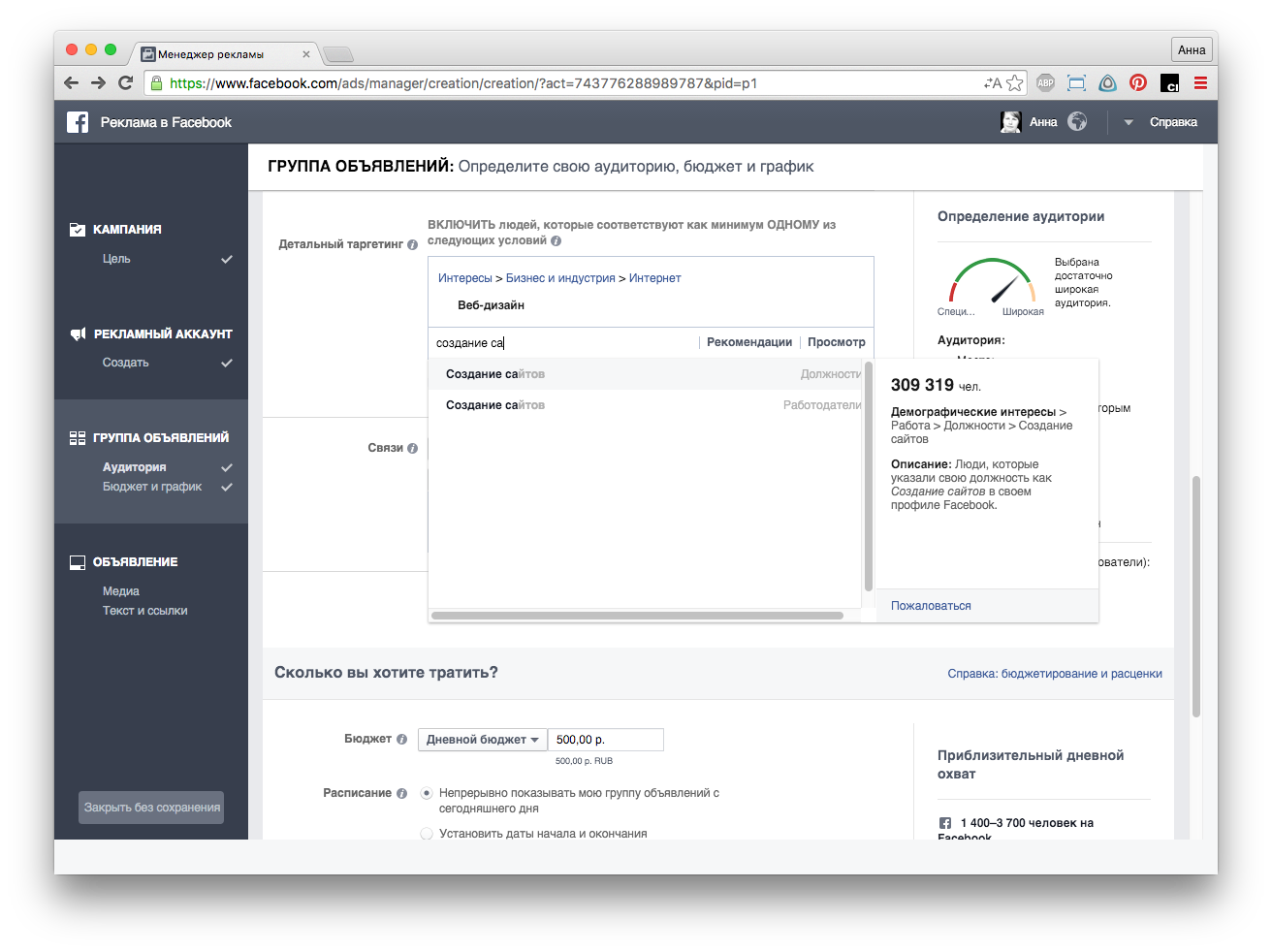Click the Пожаловаться link
The height and width of the screenshot is (952, 1272).
[x=931, y=606]
